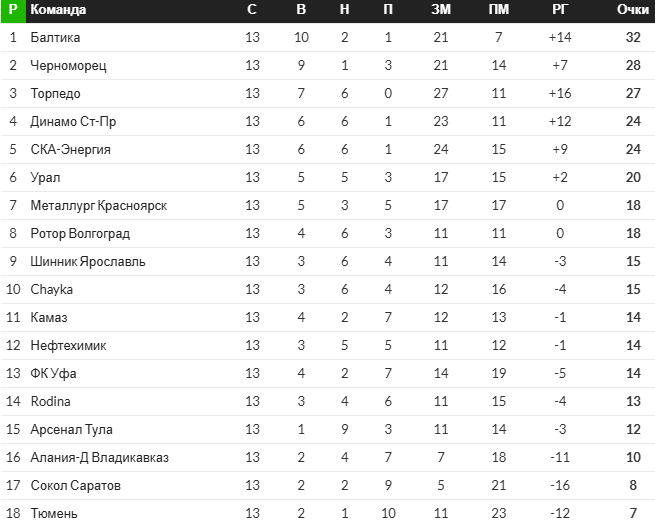Image resolution: width=655 pixels, height=529 pixels.
Task: Open the СКА-Энергия team page
Action: (x=70, y=150)
